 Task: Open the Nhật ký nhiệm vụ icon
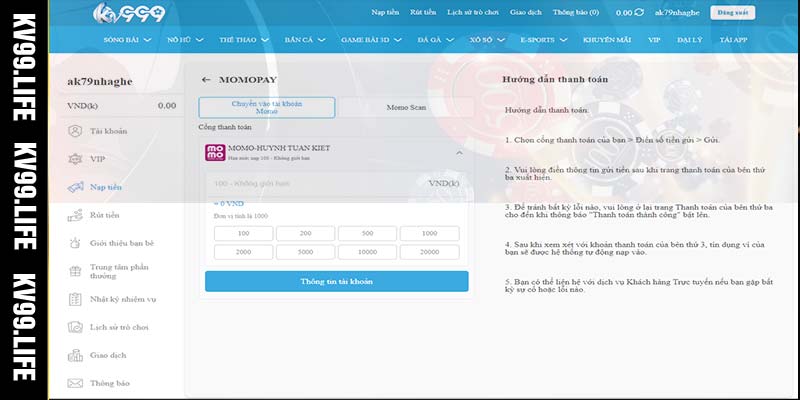pyautogui.click(x=74, y=299)
